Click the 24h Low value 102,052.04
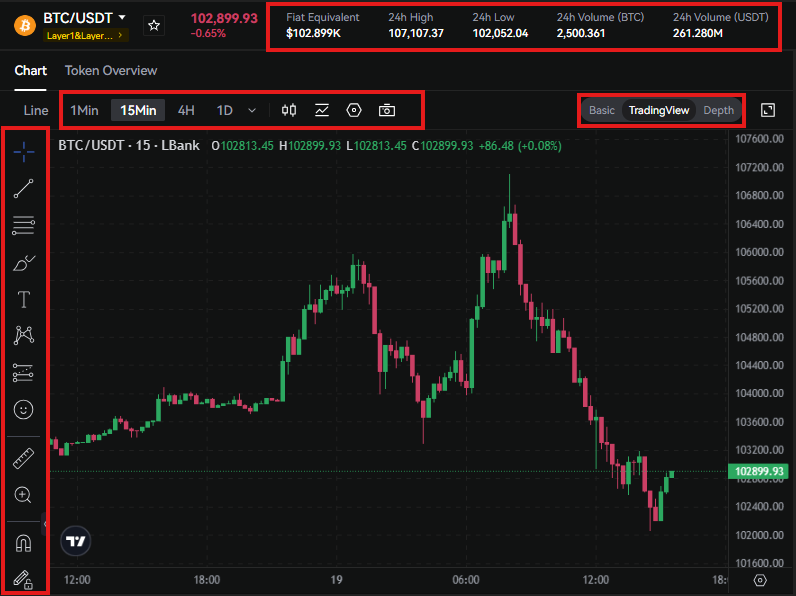This screenshot has width=796, height=596. click(500, 34)
